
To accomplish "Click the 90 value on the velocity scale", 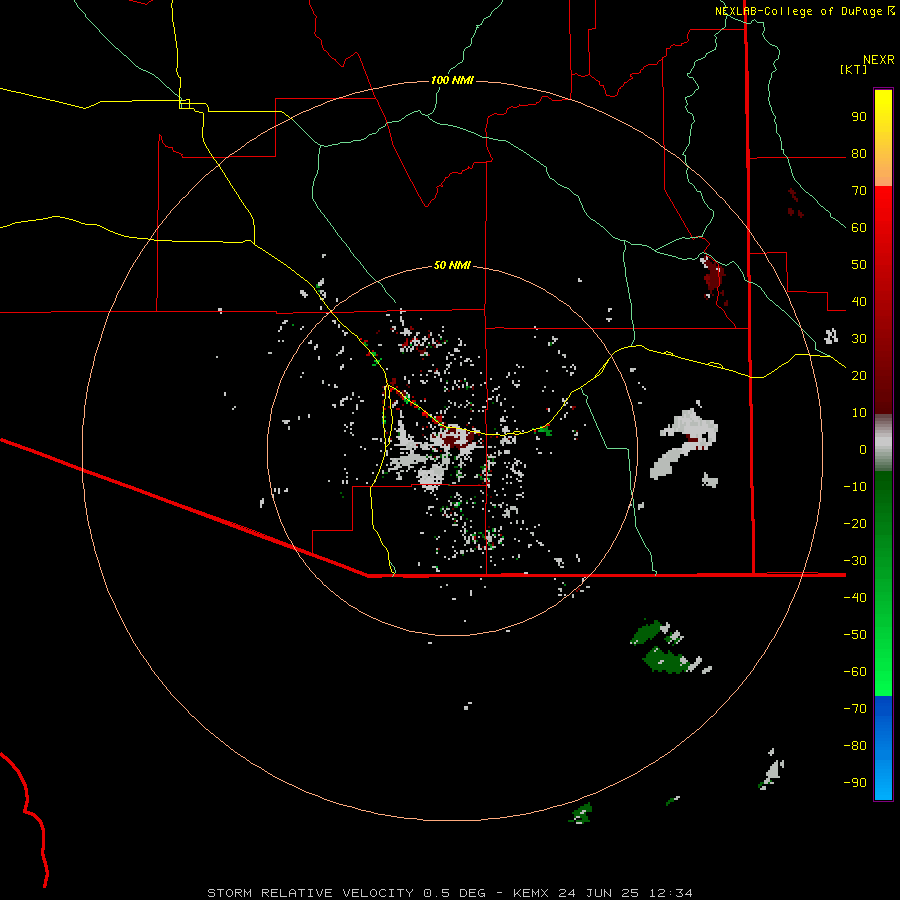I will tap(859, 117).
